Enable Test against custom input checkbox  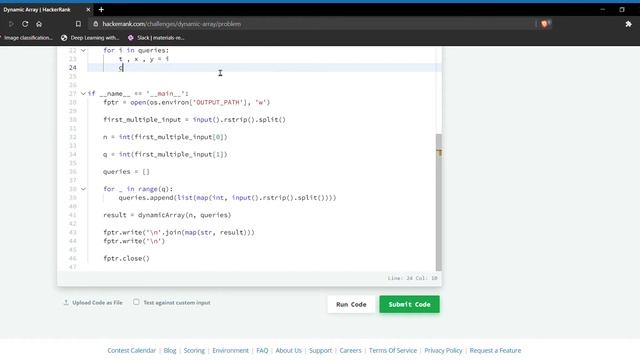coord(136,302)
